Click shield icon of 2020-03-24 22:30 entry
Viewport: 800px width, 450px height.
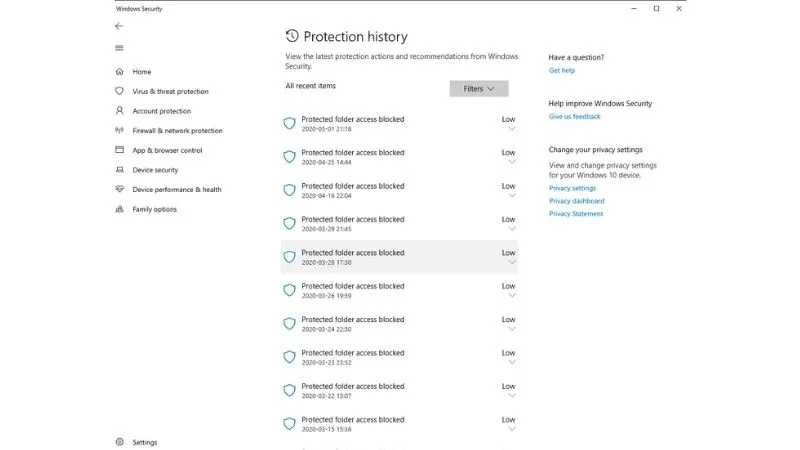click(x=289, y=323)
